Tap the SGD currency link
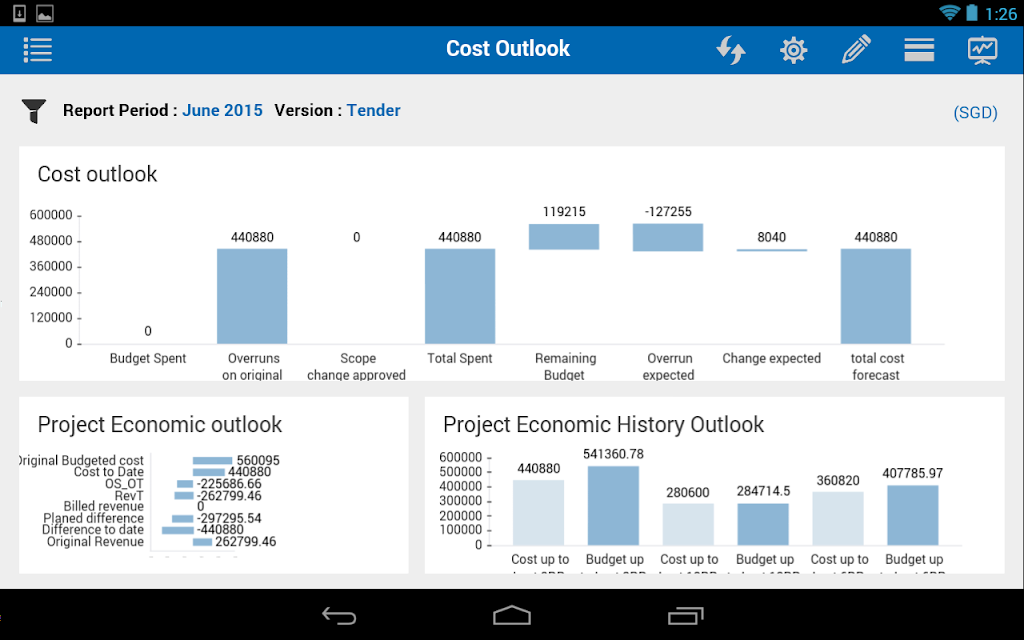Image resolution: width=1024 pixels, height=640 pixels. [x=975, y=113]
